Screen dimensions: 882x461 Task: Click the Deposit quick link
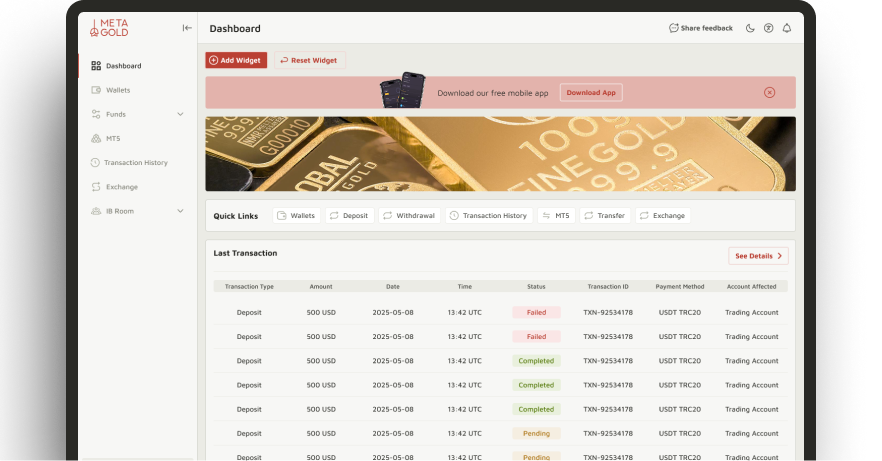coord(348,215)
